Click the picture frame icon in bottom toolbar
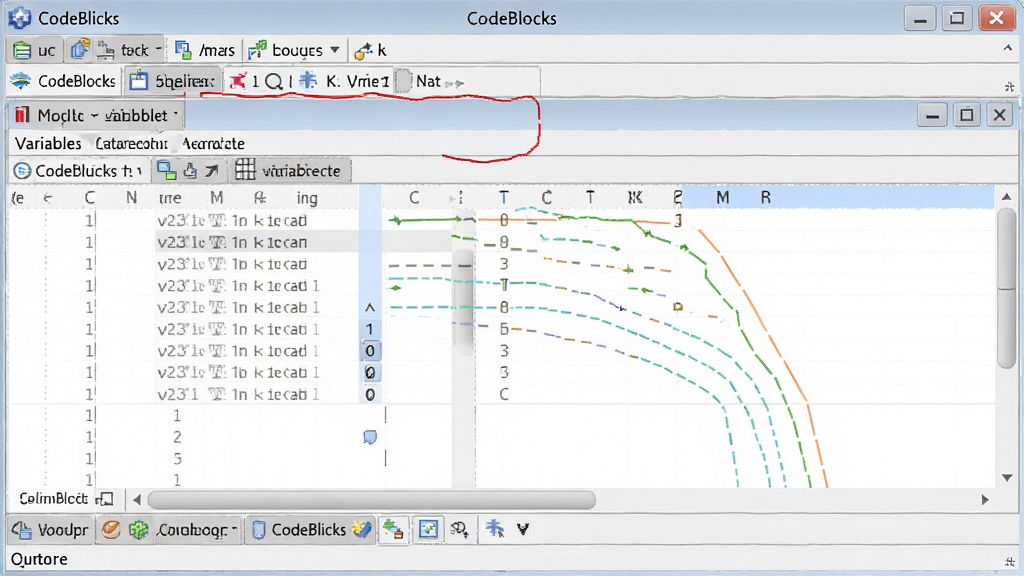Screen dimensions: 1024x576 coord(428,530)
